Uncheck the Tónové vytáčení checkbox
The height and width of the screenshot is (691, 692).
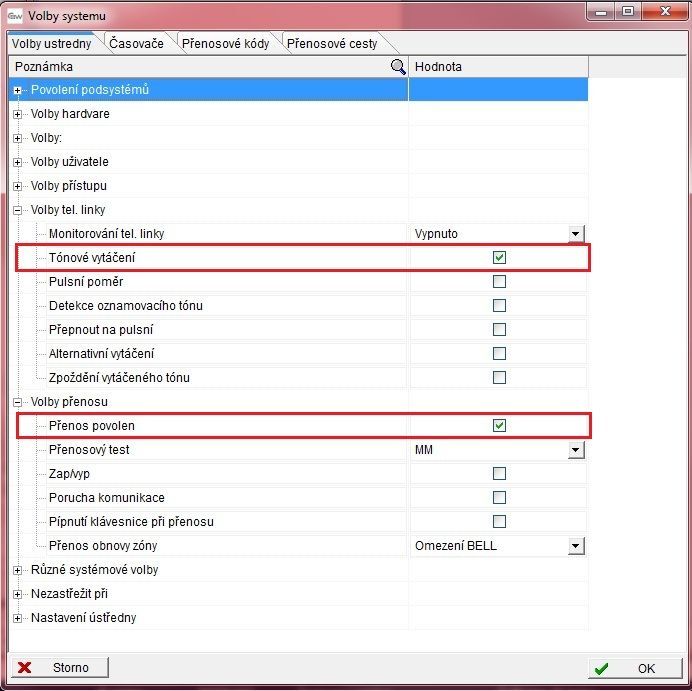(499, 258)
